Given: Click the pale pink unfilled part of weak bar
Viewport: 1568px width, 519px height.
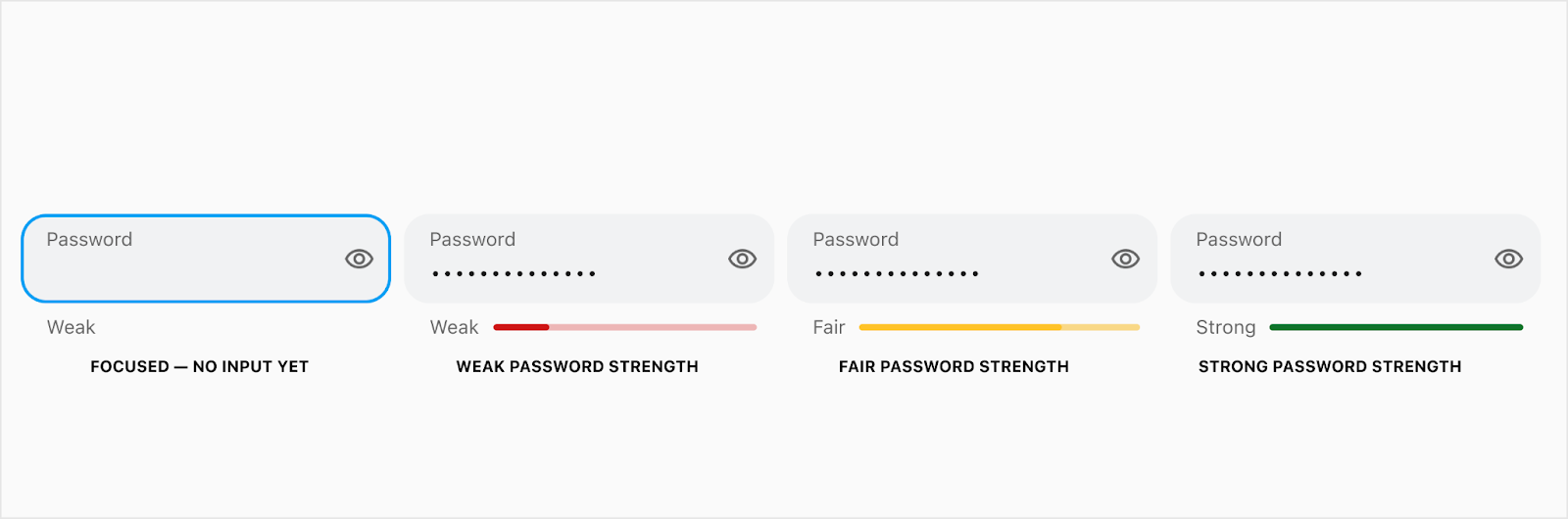Looking at the screenshot, I should (x=653, y=327).
